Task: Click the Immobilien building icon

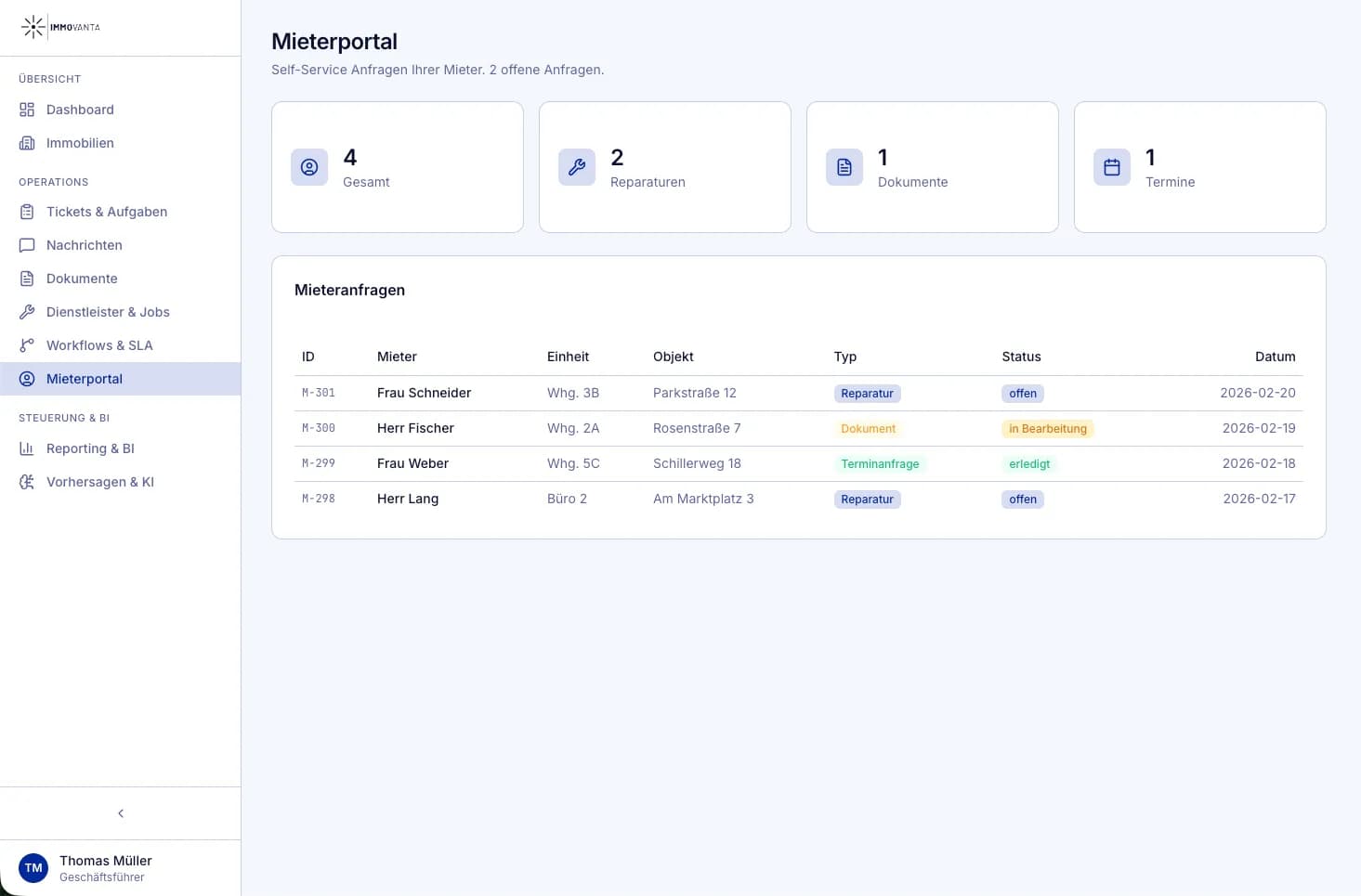Action: (x=27, y=143)
